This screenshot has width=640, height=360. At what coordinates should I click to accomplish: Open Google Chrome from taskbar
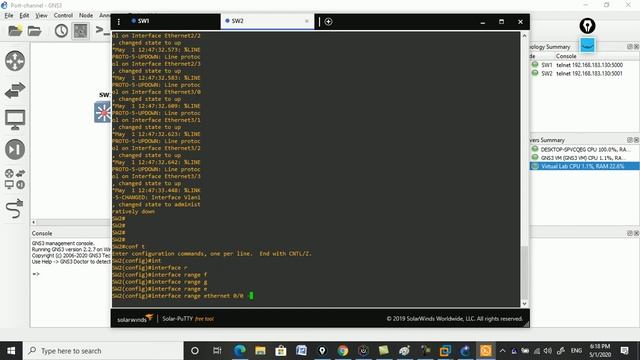(x=343, y=351)
